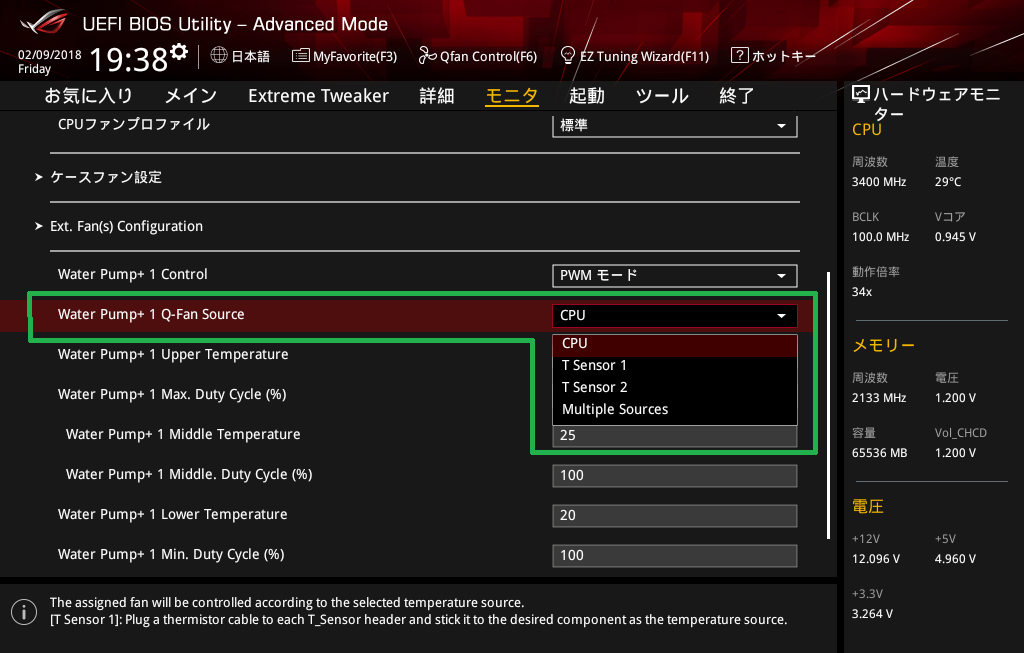The width and height of the screenshot is (1024, 653).
Task: Click the 3400 MHz CPU frequency value
Action: pyautogui.click(x=878, y=182)
